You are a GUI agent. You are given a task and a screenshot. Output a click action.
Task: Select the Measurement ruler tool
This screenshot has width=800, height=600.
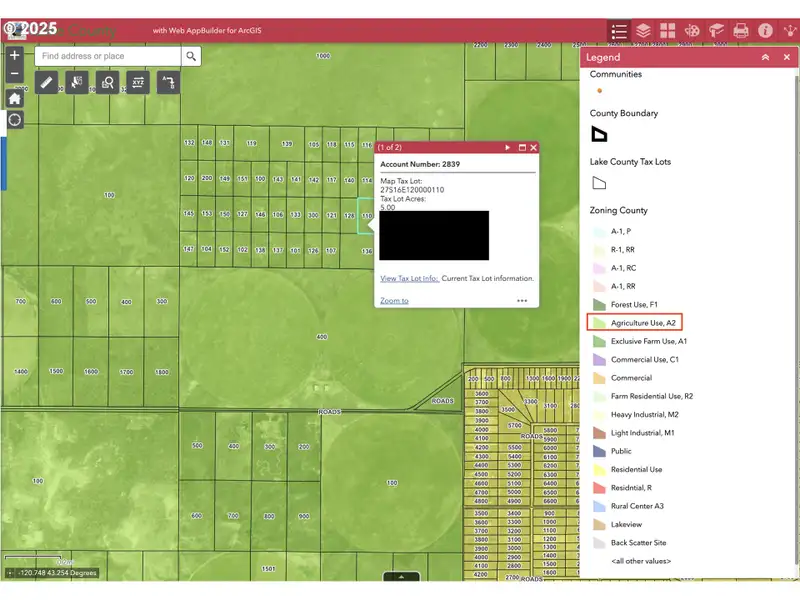click(46, 82)
